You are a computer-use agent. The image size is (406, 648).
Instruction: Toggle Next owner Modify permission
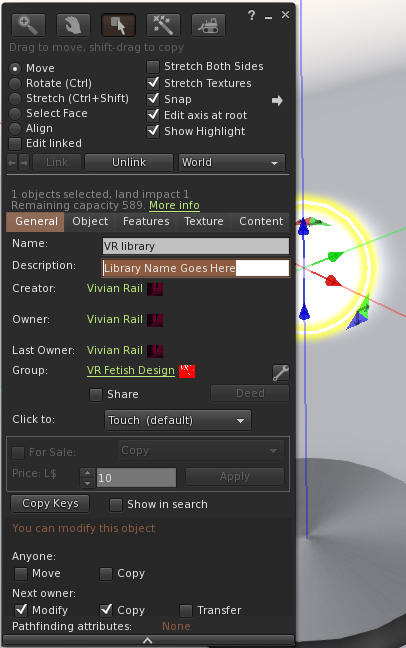pos(21,610)
